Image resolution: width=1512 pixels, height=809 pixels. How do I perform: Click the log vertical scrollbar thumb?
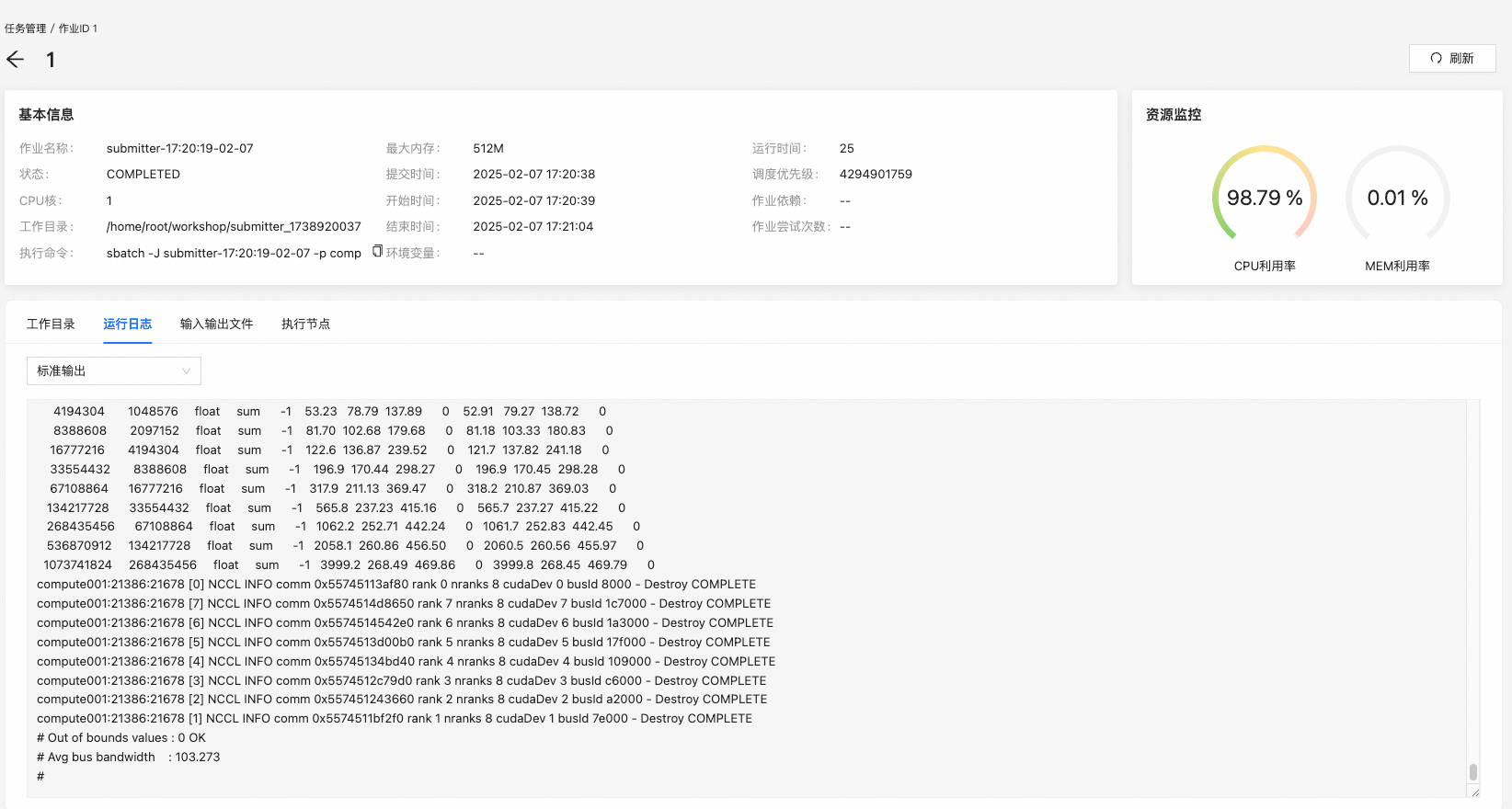point(1472,772)
